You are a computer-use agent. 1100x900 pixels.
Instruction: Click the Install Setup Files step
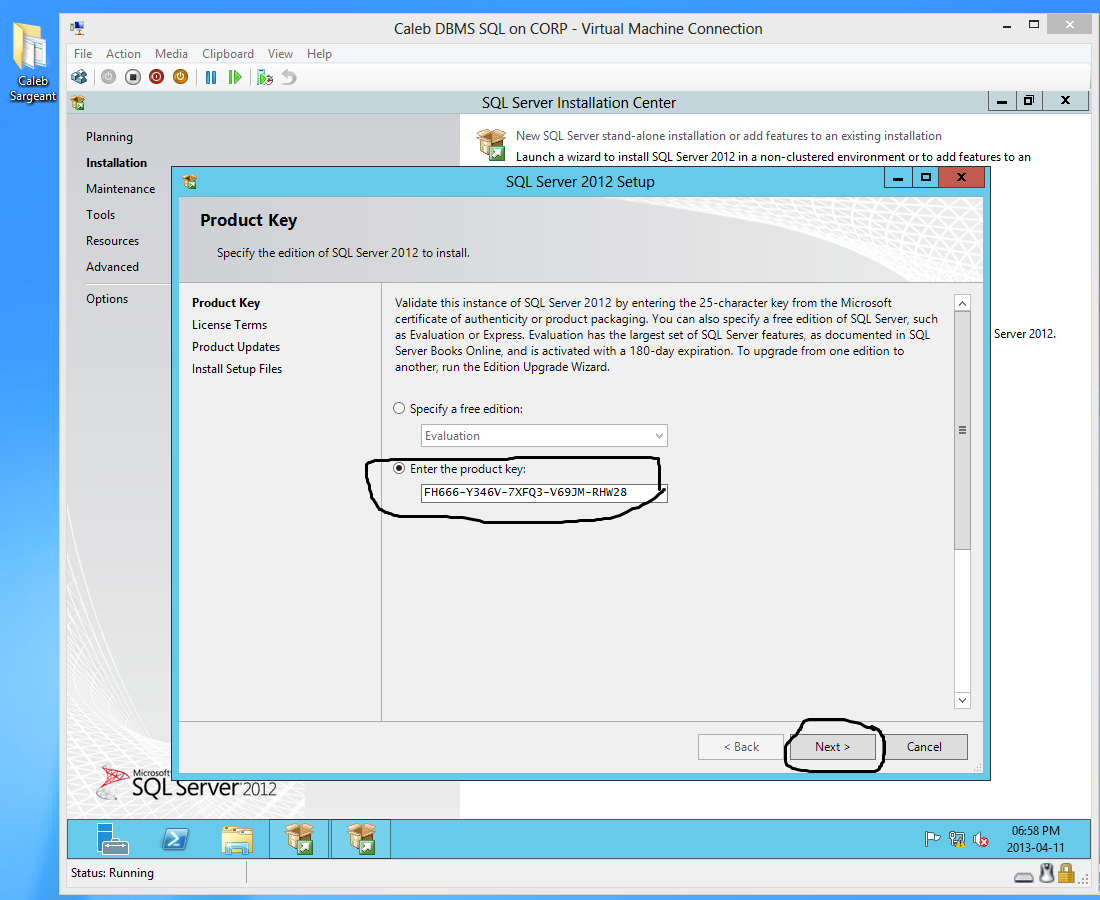click(237, 369)
